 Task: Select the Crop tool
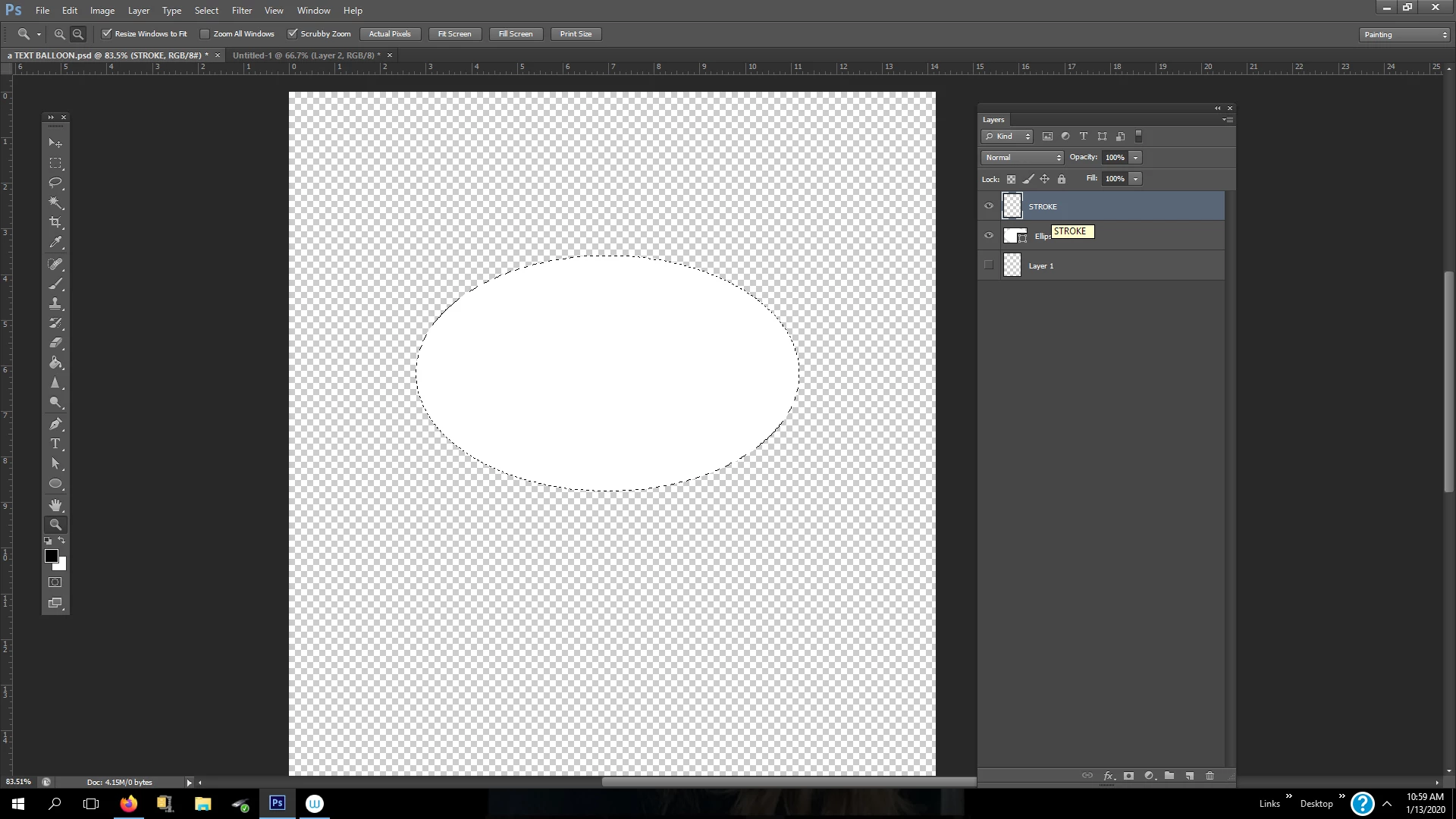[55, 222]
